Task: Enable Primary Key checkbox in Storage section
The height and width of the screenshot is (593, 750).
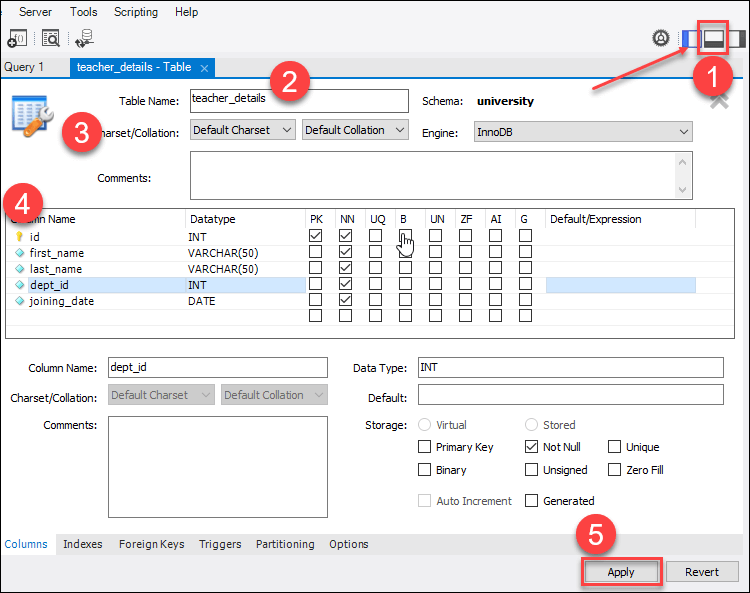Action: coord(425,447)
